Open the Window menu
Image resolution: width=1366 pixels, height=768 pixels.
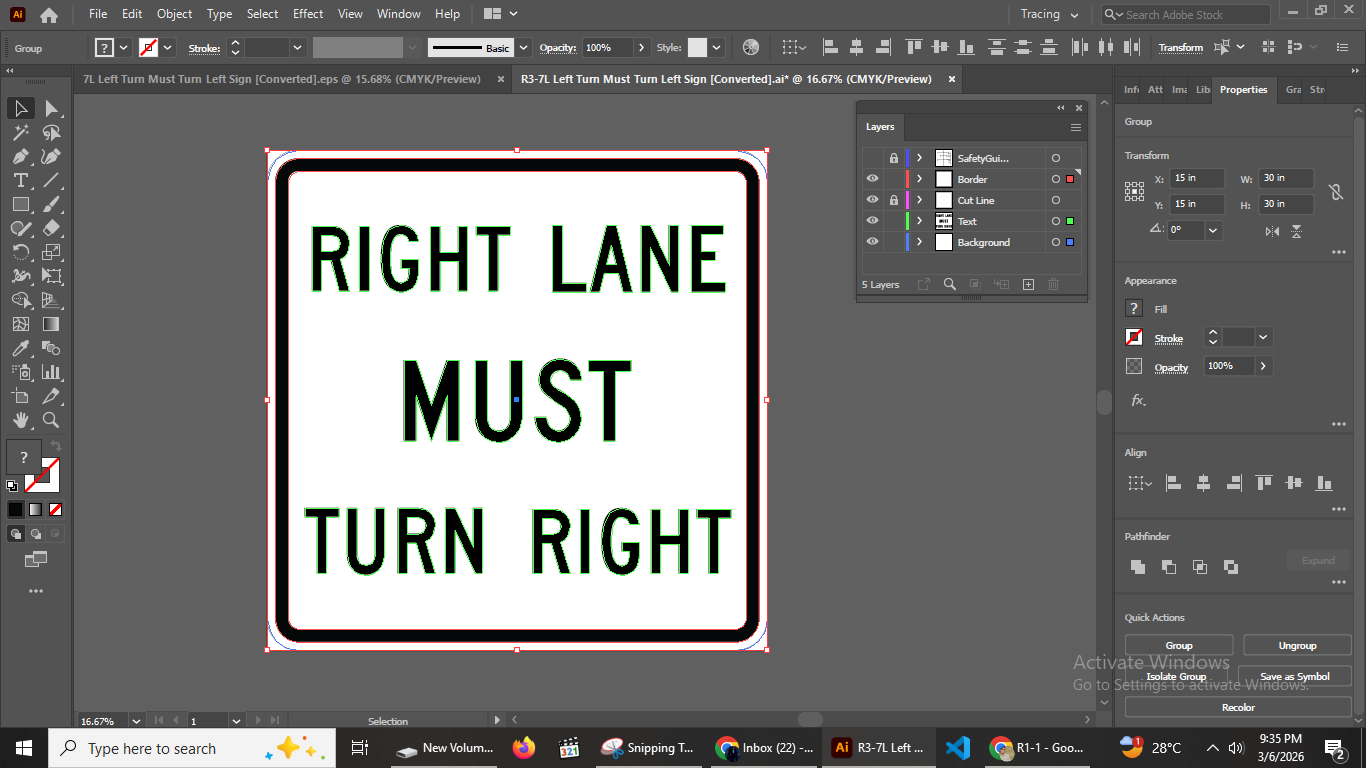pos(399,14)
